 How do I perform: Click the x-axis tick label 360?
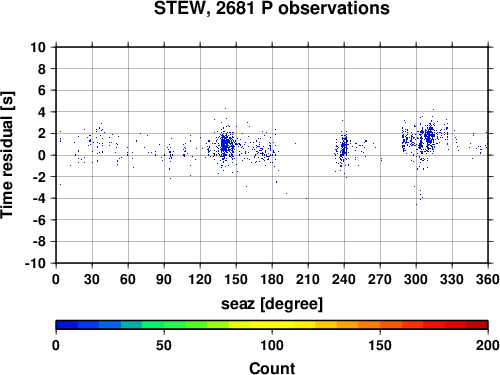pos(488,279)
